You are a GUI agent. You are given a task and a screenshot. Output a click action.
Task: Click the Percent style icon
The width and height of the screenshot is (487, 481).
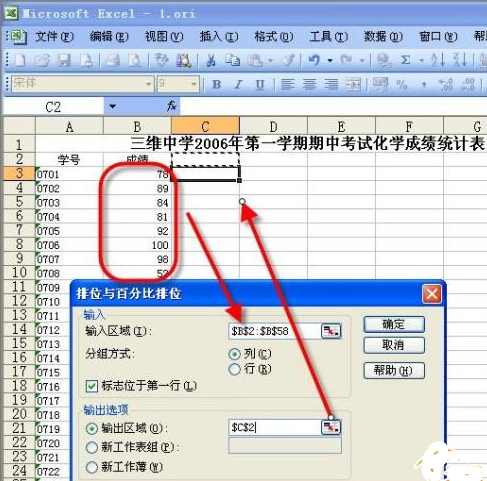pyautogui.click(x=402, y=85)
